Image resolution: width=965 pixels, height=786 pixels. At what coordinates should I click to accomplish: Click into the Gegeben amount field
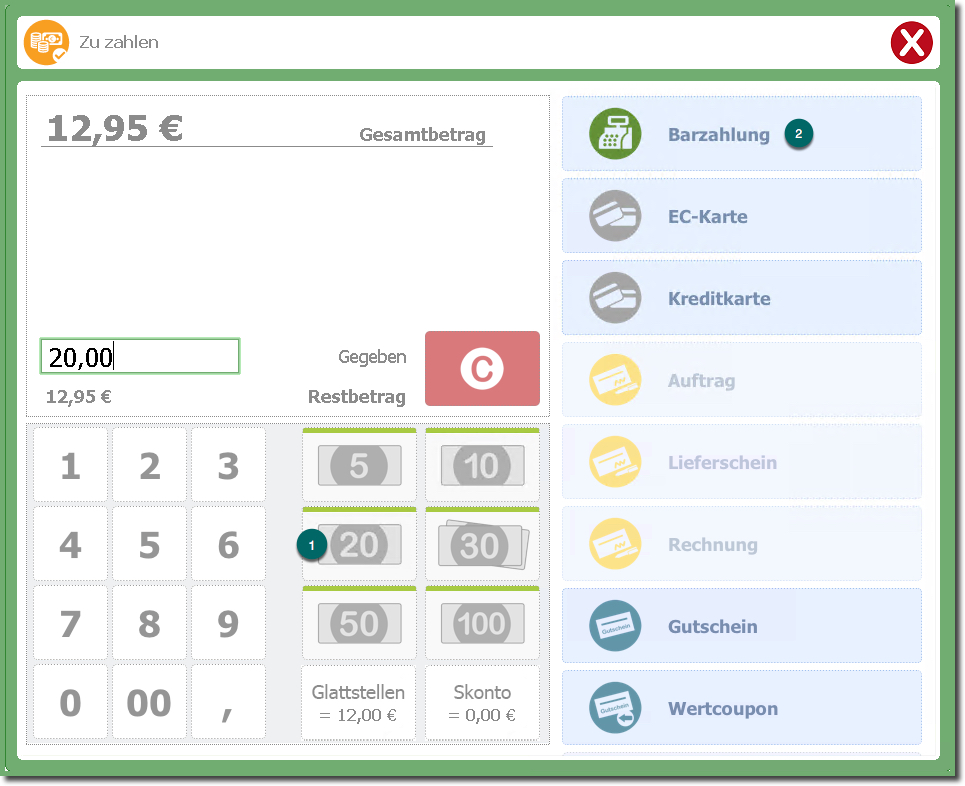(140, 356)
